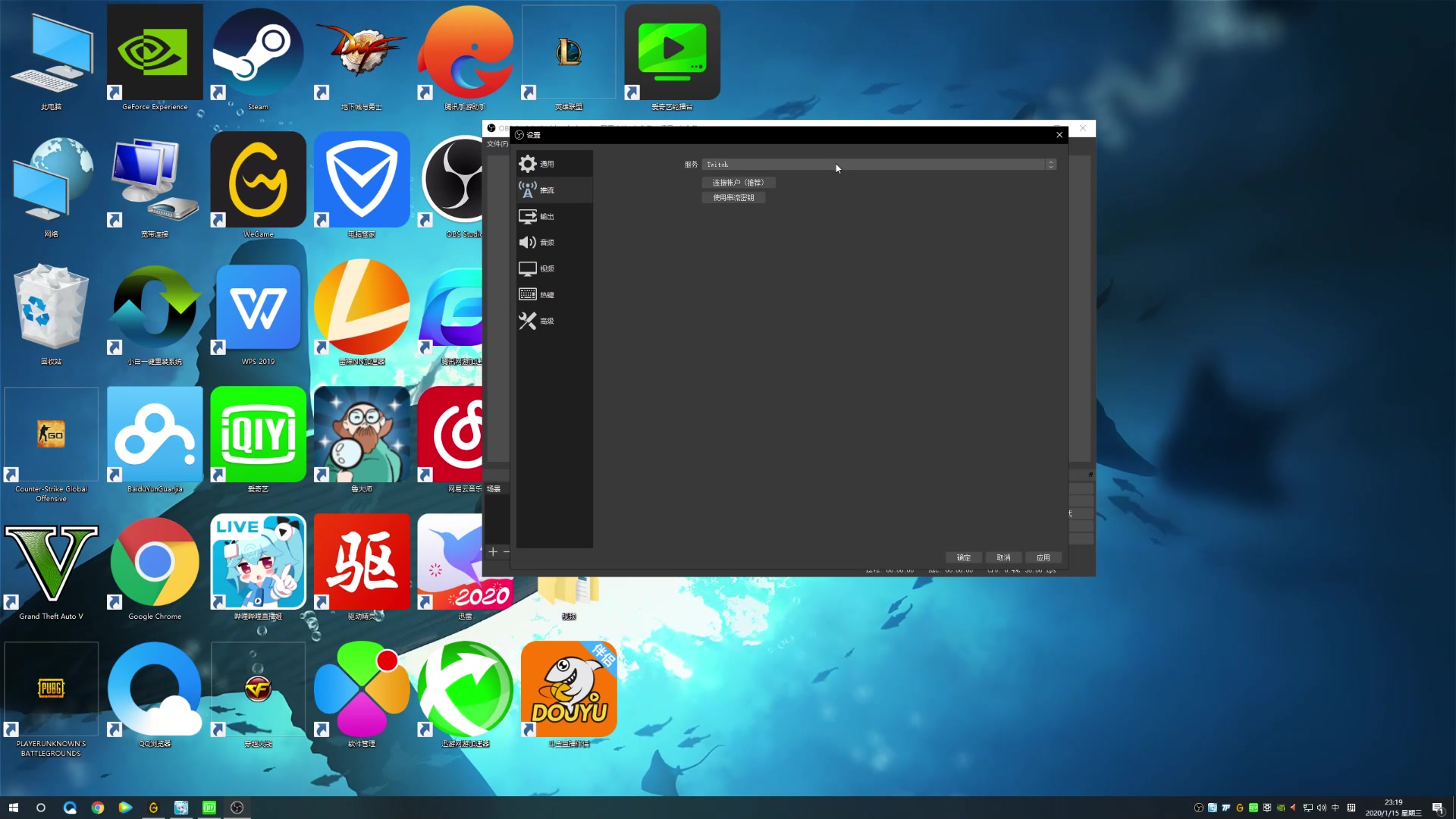Select the PLAYERUNKNOWN'S BATTLEGROUNDS shortcut
The width and height of the screenshot is (1456, 819).
52,699
